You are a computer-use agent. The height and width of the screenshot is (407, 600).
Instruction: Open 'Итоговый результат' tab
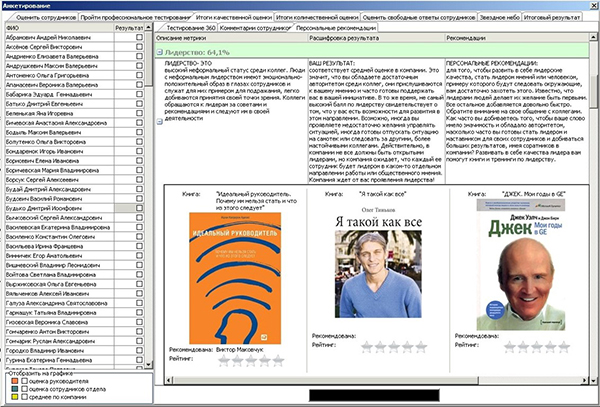coord(555,17)
